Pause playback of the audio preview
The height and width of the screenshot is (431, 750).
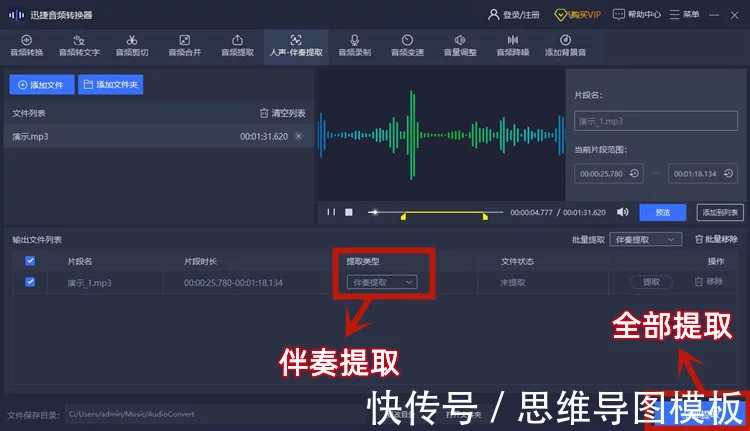click(x=331, y=212)
